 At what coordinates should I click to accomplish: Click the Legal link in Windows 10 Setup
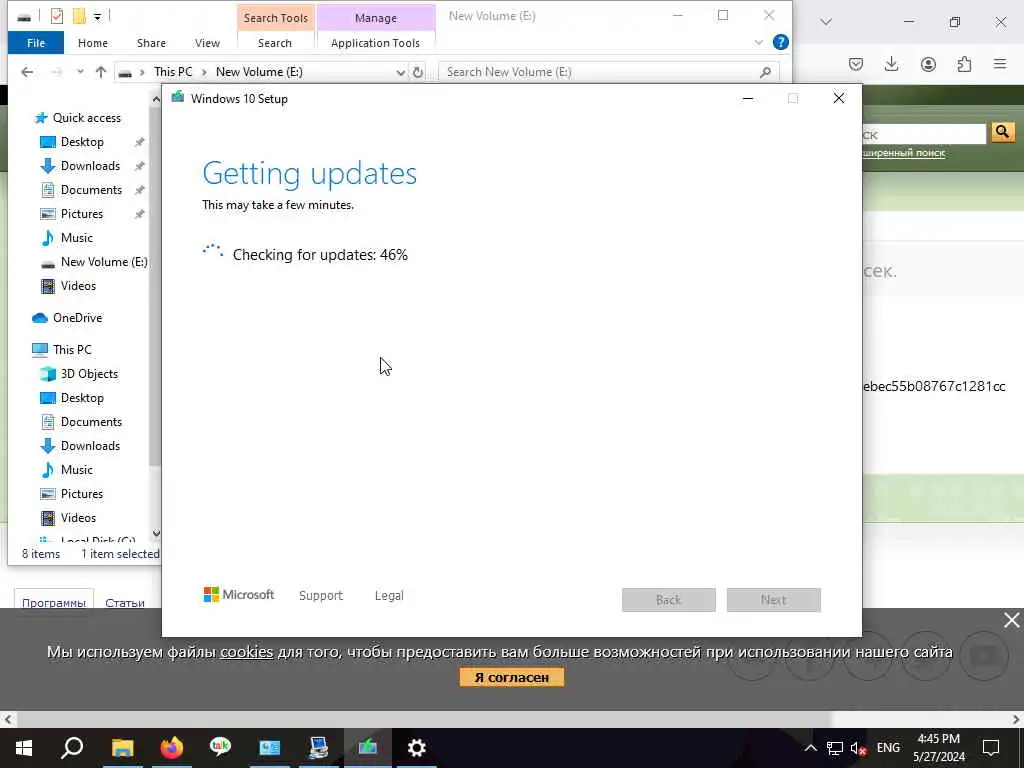click(389, 596)
